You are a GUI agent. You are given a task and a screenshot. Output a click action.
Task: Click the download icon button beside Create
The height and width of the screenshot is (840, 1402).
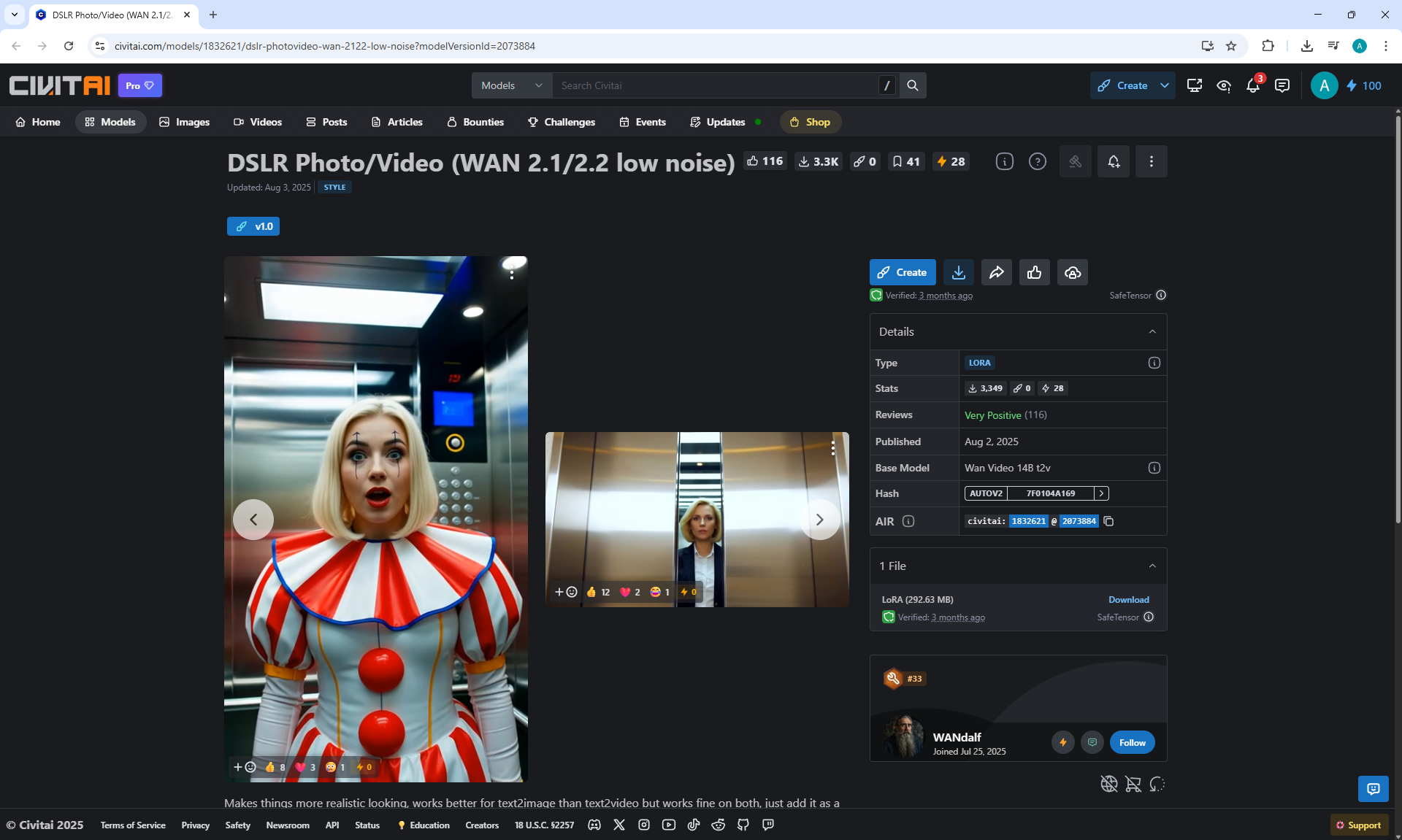click(958, 272)
